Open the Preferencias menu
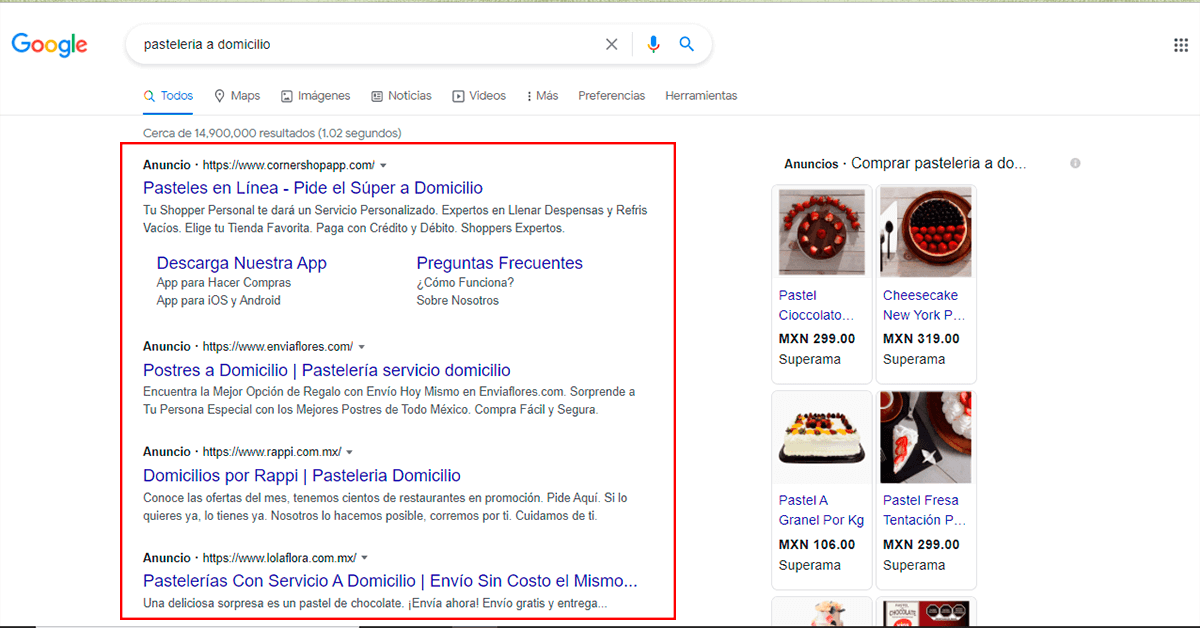This screenshot has width=1200, height=628. (x=611, y=95)
